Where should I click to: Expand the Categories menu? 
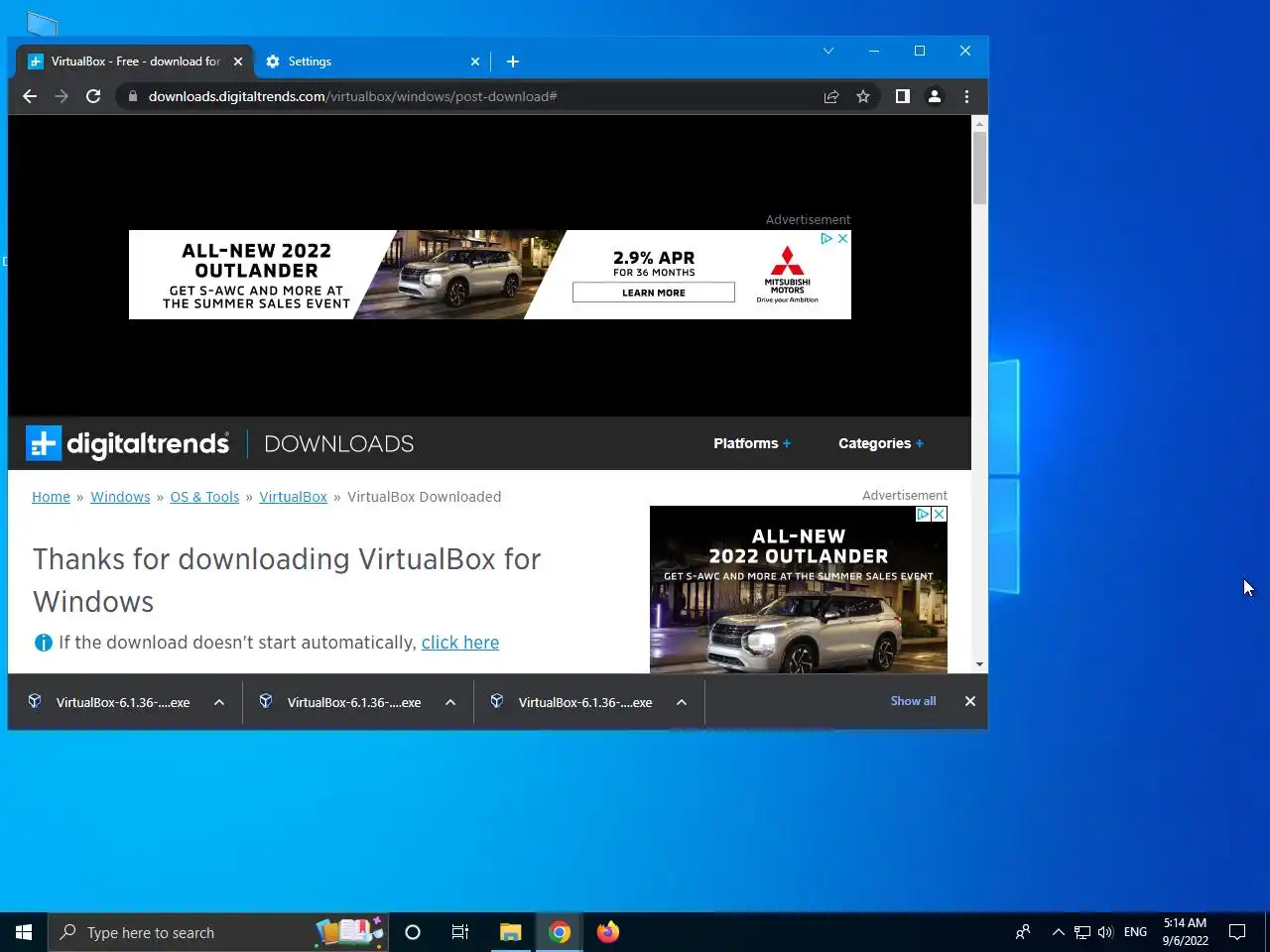pyautogui.click(x=881, y=443)
